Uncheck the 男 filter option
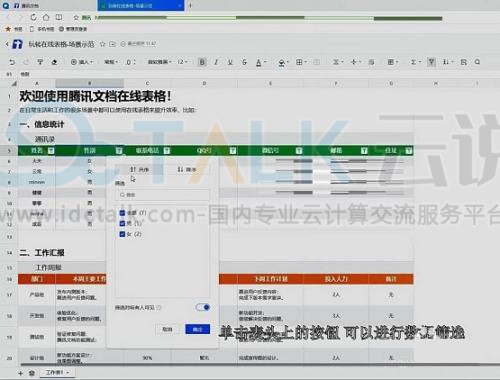Image resolution: width=500 pixels, height=380 pixels. coord(122,223)
